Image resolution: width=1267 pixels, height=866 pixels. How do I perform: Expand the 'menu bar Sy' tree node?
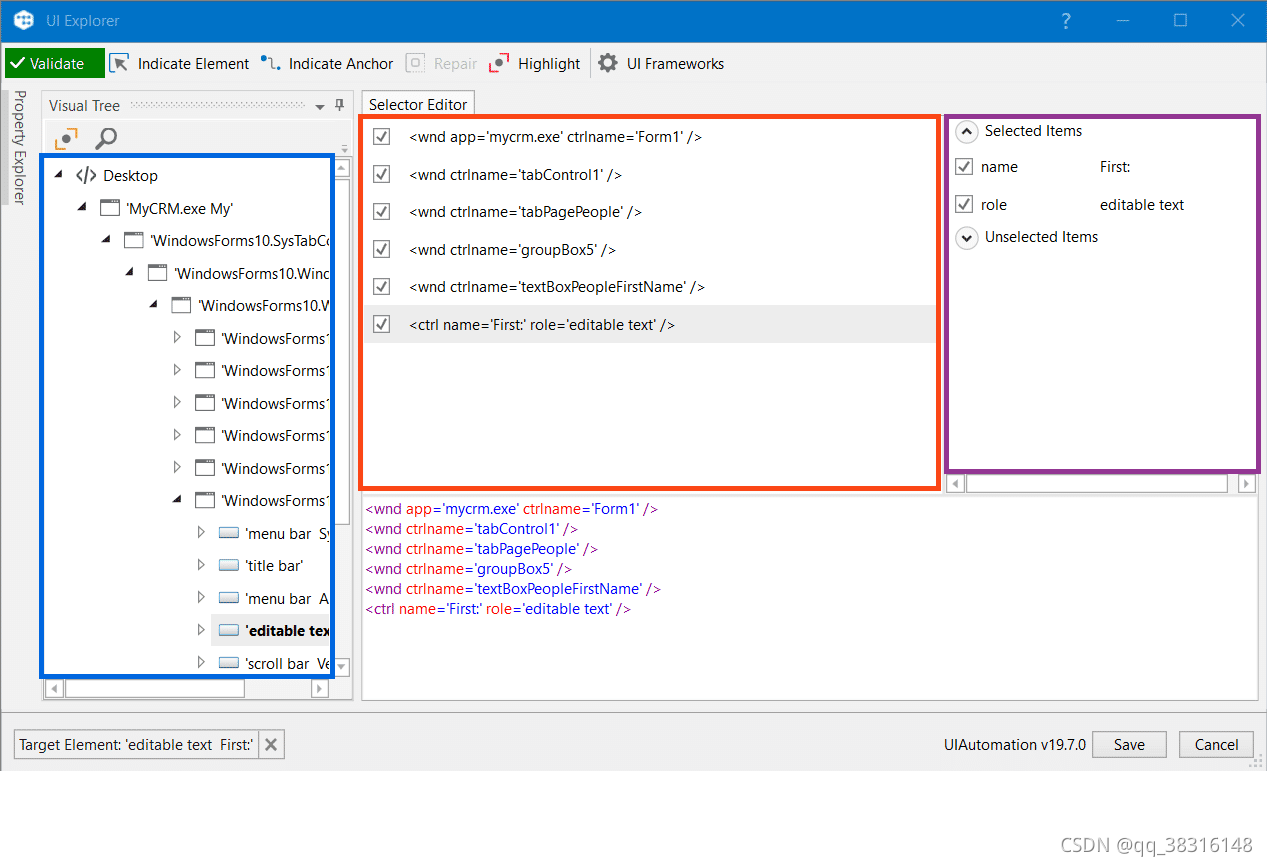pyautogui.click(x=201, y=533)
